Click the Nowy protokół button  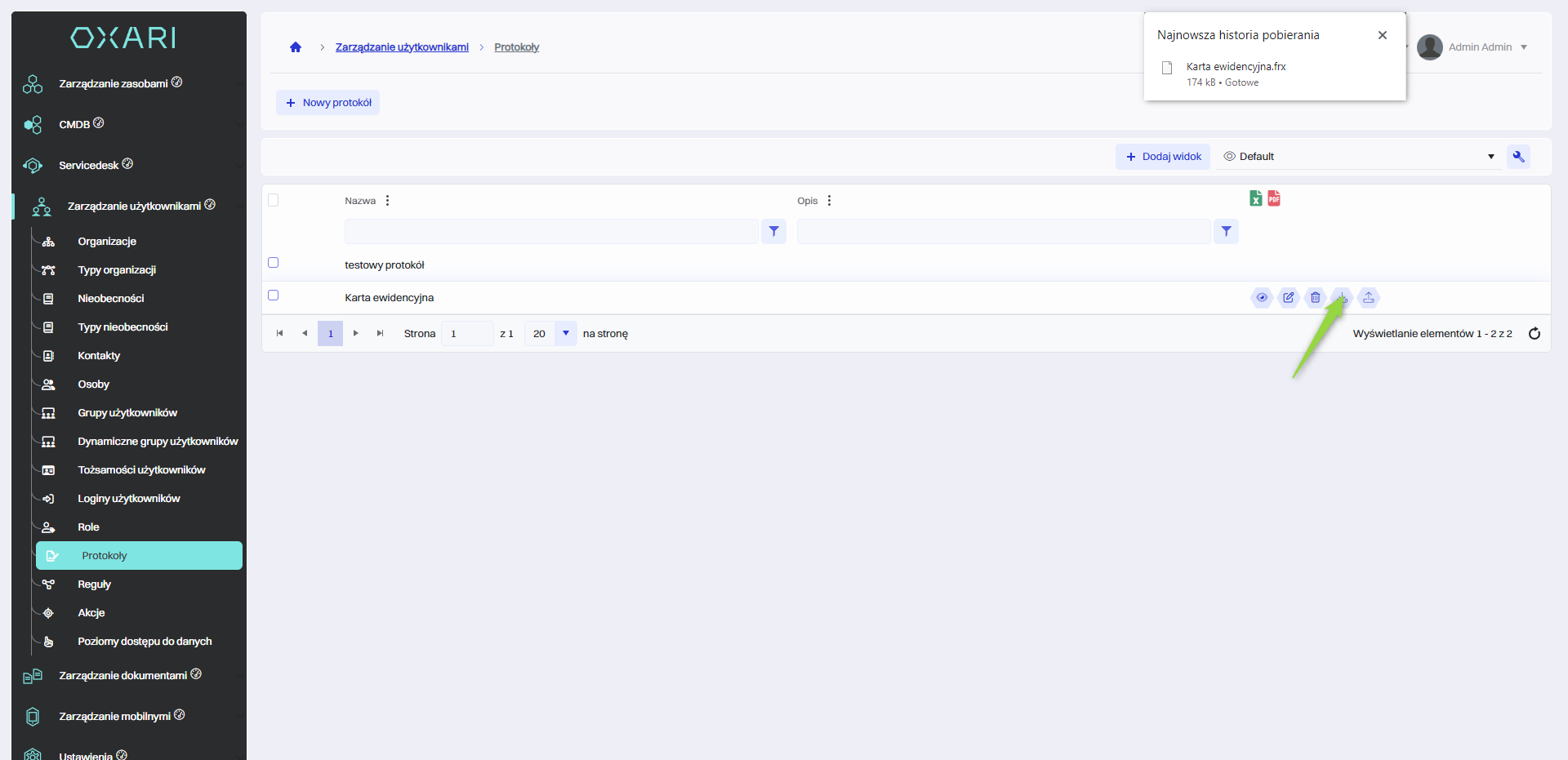point(328,103)
